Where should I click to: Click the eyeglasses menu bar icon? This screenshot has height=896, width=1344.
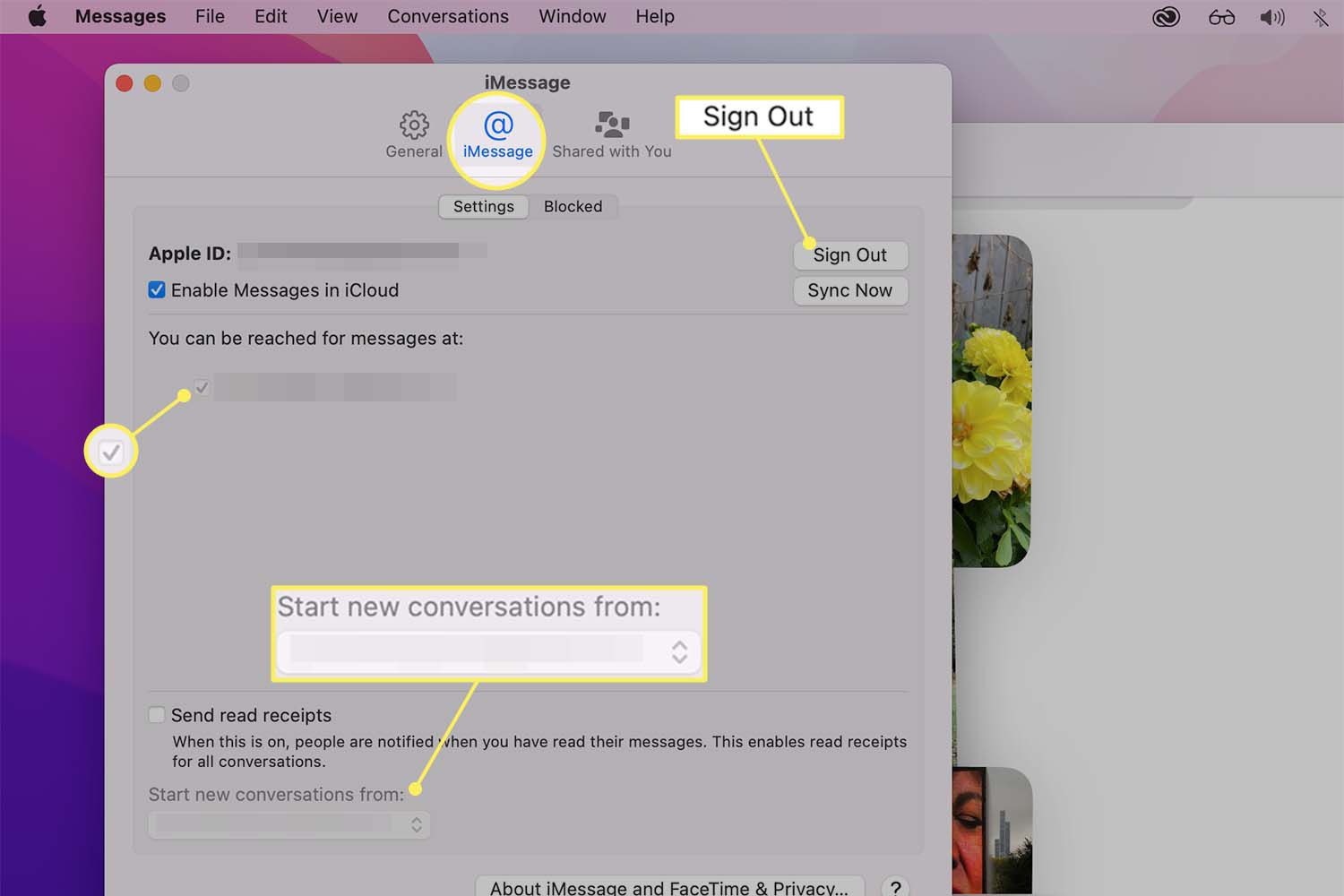click(x=1221, y=17)
